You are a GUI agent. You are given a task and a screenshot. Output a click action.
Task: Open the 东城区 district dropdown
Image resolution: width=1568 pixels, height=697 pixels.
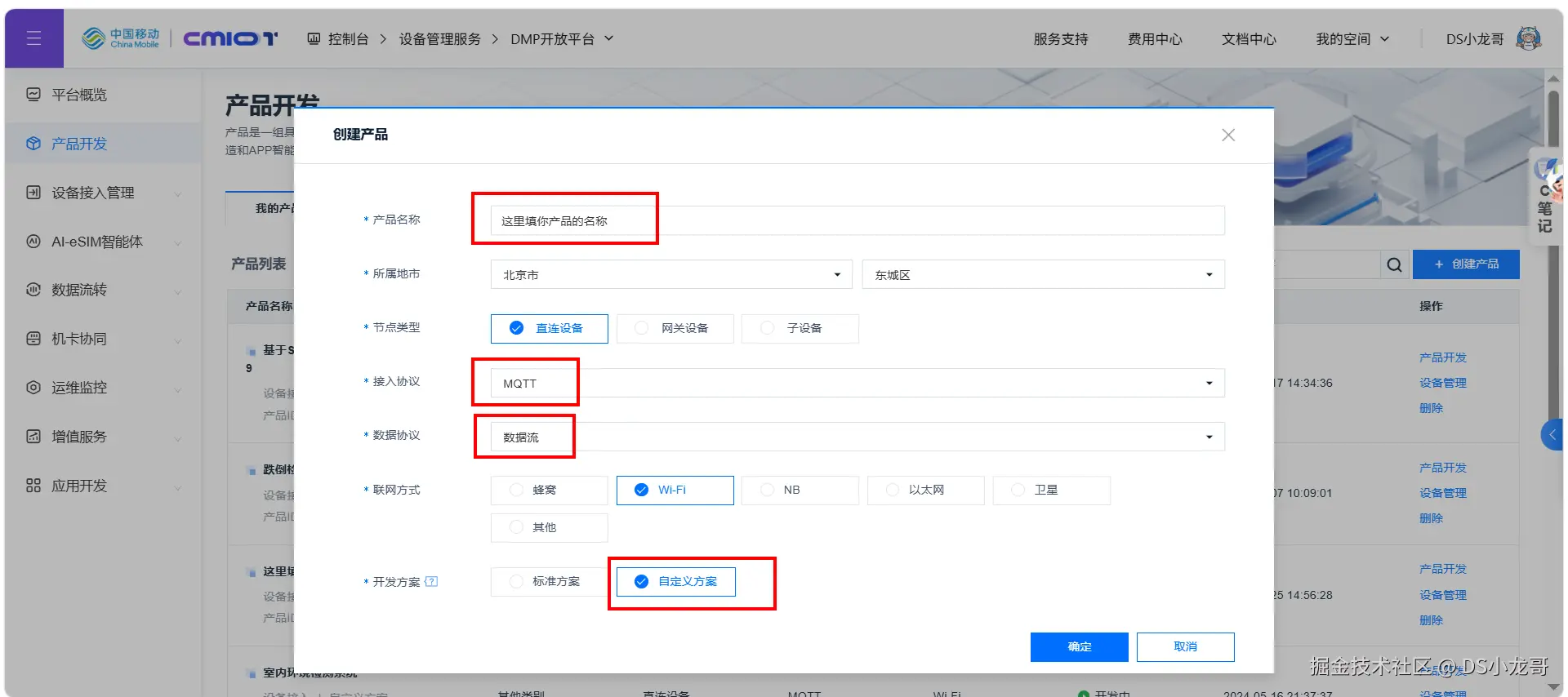1044,274
